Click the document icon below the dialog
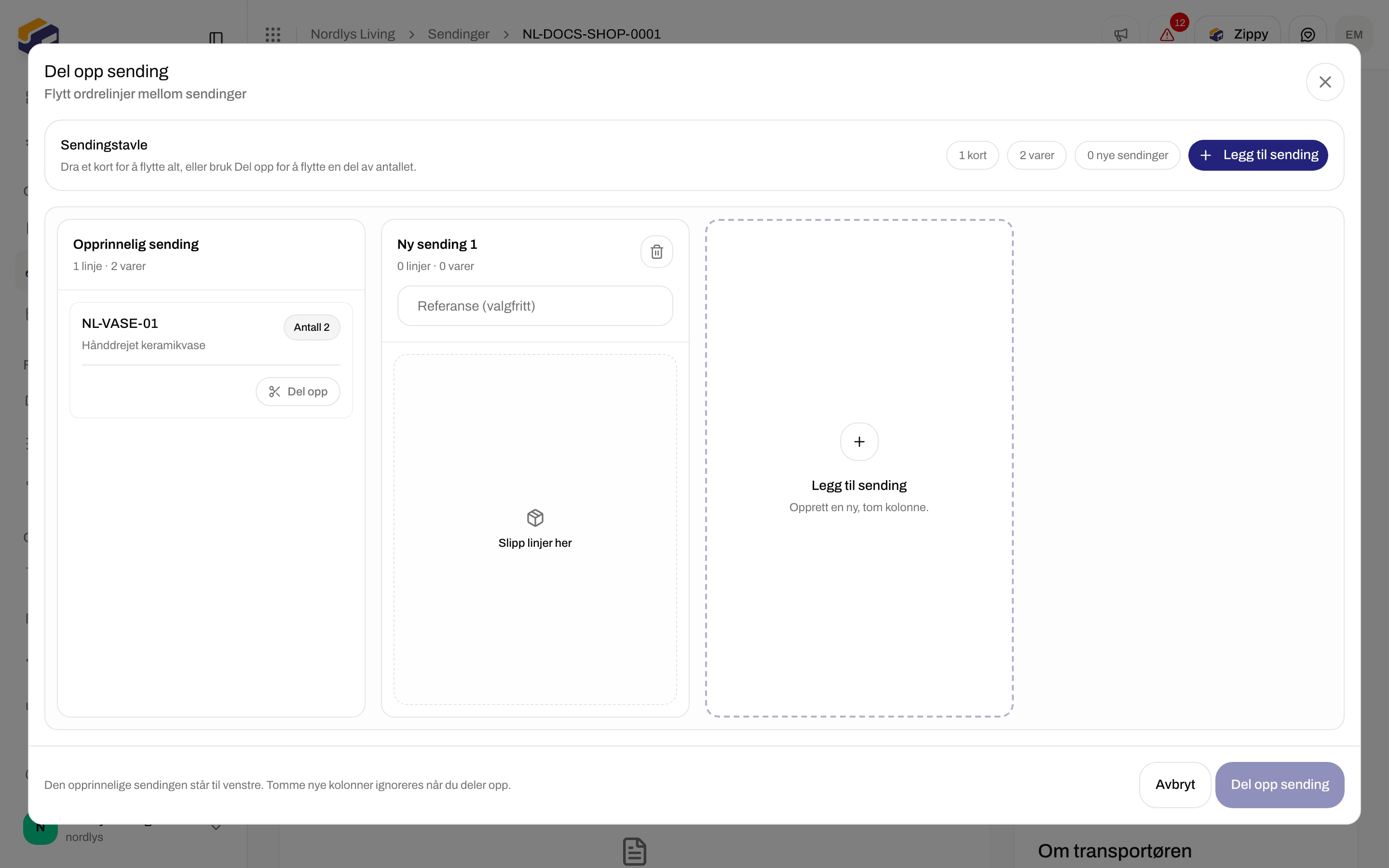 pos(634,851)
